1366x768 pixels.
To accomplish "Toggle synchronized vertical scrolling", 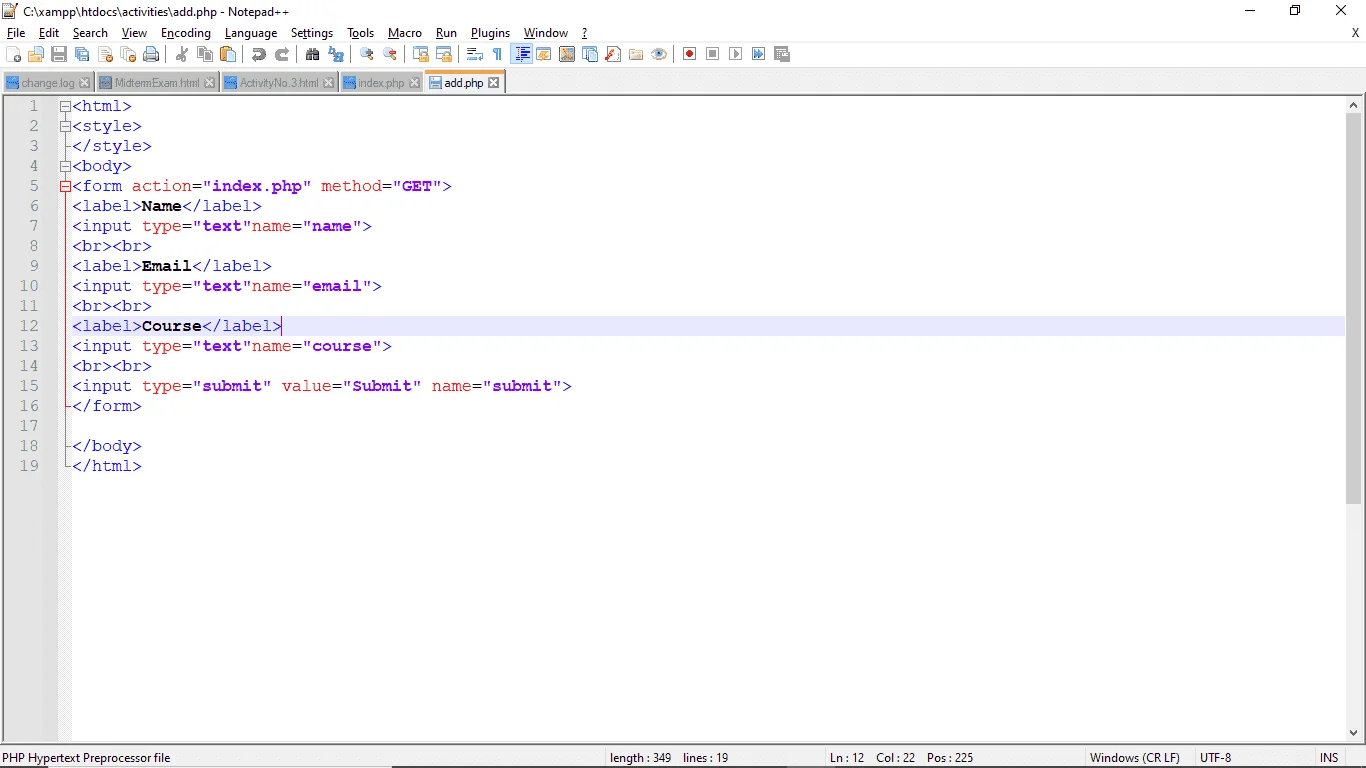I will tap(421, 54).
